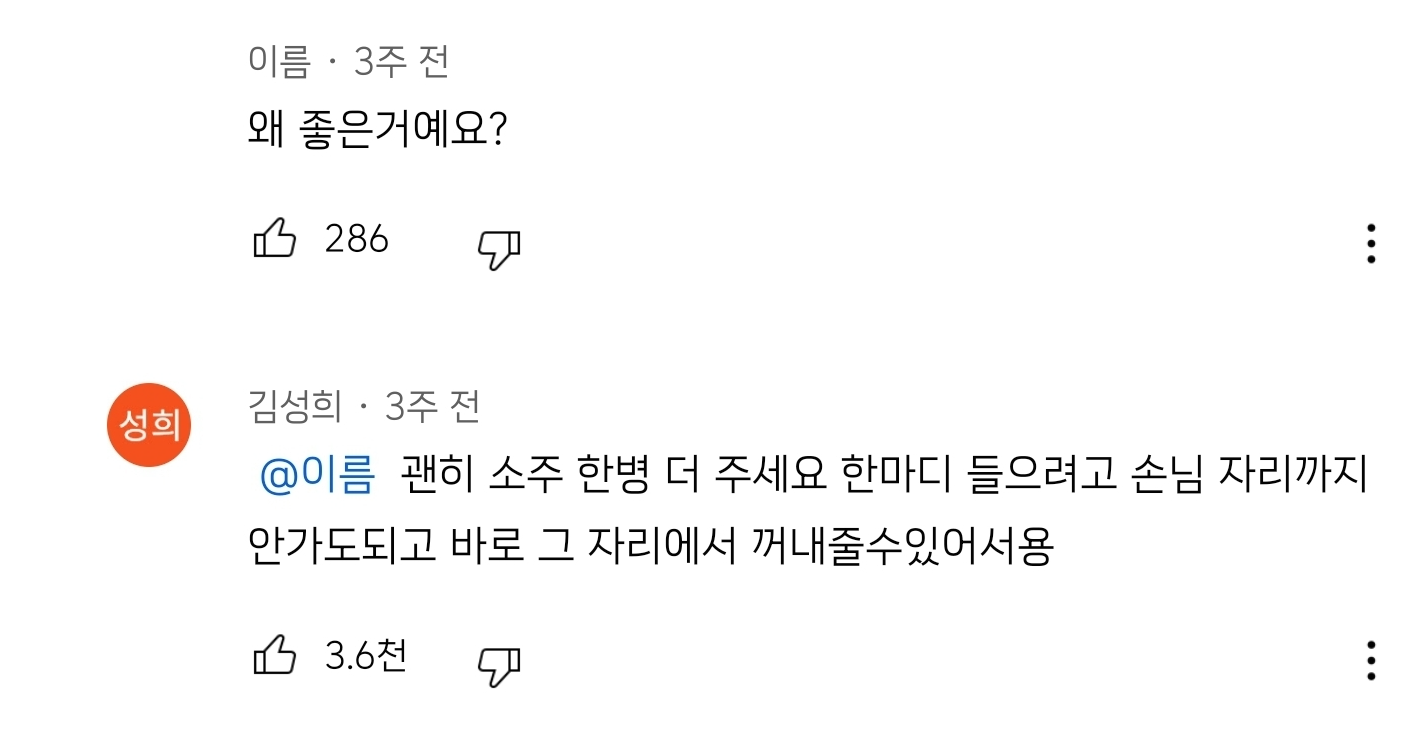Image resolution: width=1418 pixels, height=735 pixels.
Task: Visit 김성희's channel via username
Action: [x=295, y=406]
